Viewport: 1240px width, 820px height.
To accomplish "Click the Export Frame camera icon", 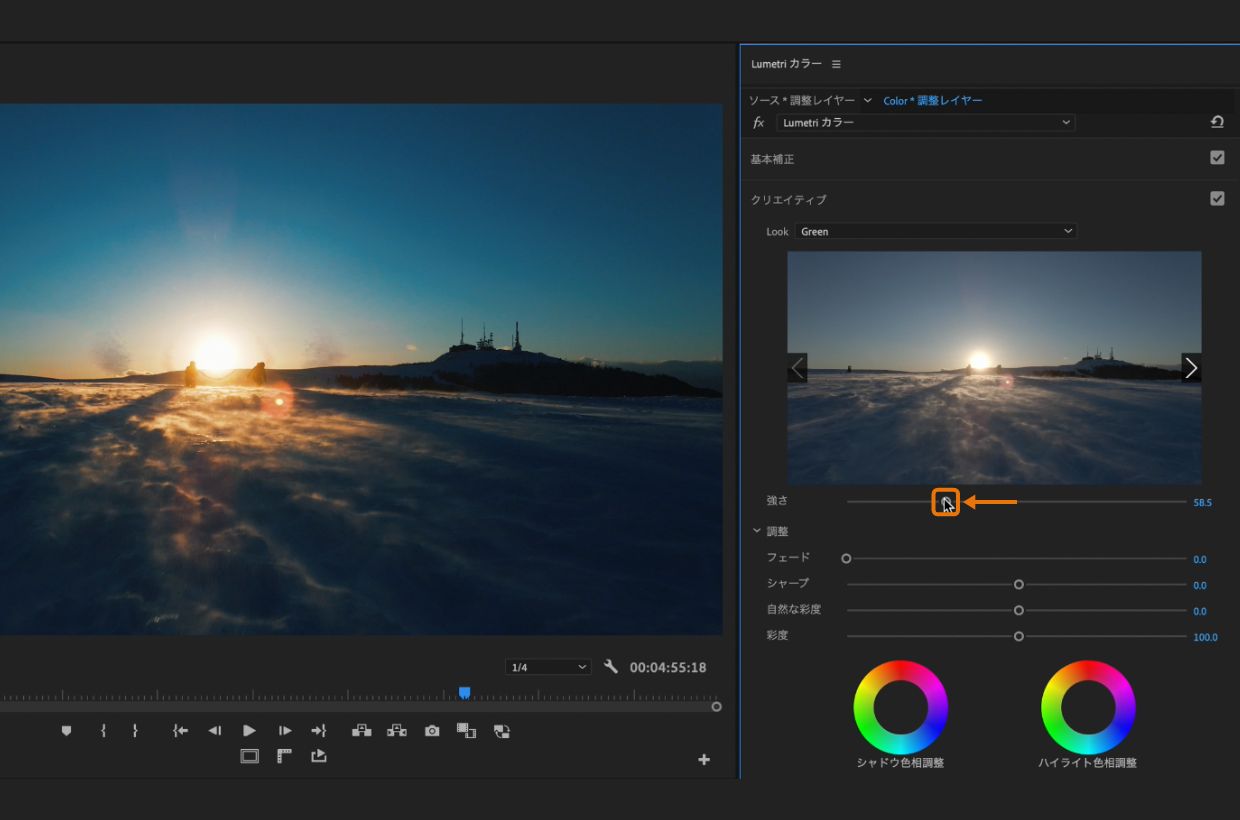I will point(432,731).
